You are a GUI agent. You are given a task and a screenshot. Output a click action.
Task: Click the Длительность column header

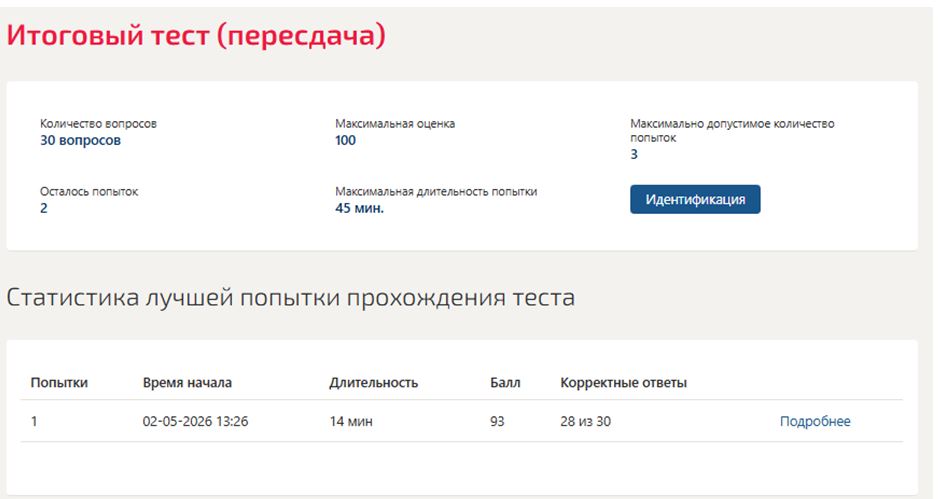click(x=373, y=383)
